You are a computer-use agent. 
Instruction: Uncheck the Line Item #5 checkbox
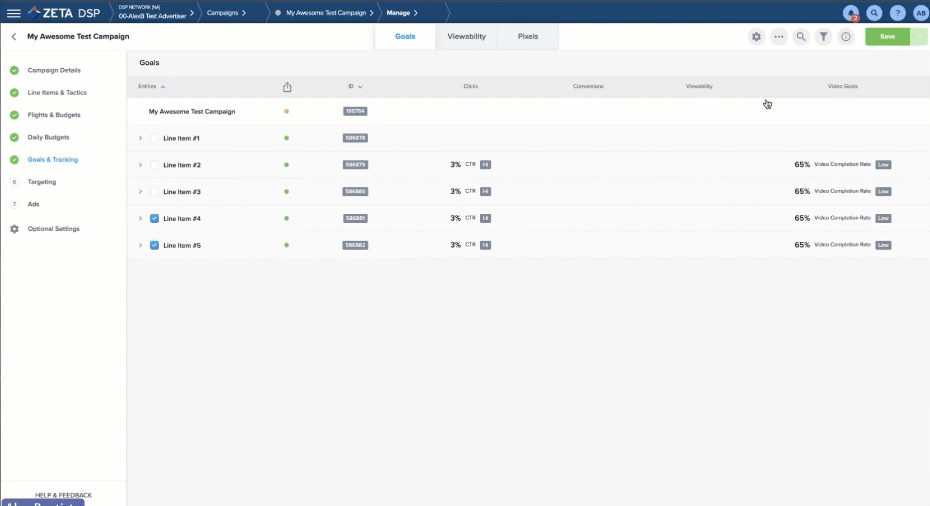[x=154, y=245]
